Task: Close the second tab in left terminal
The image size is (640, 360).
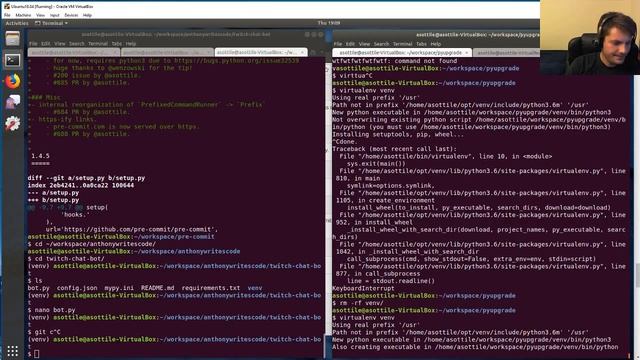Action: 209,52
